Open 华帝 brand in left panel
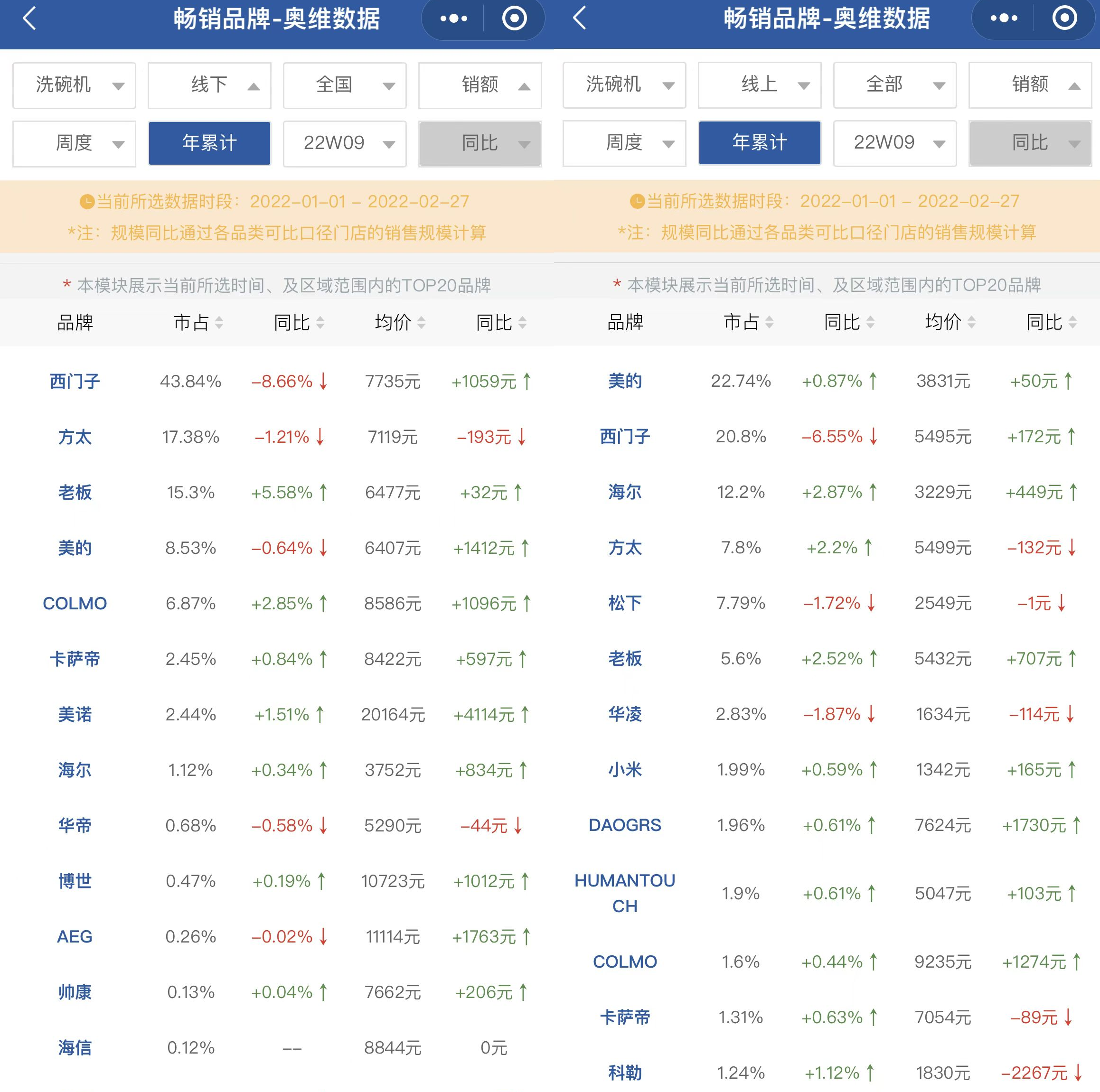 pos(75,825)
